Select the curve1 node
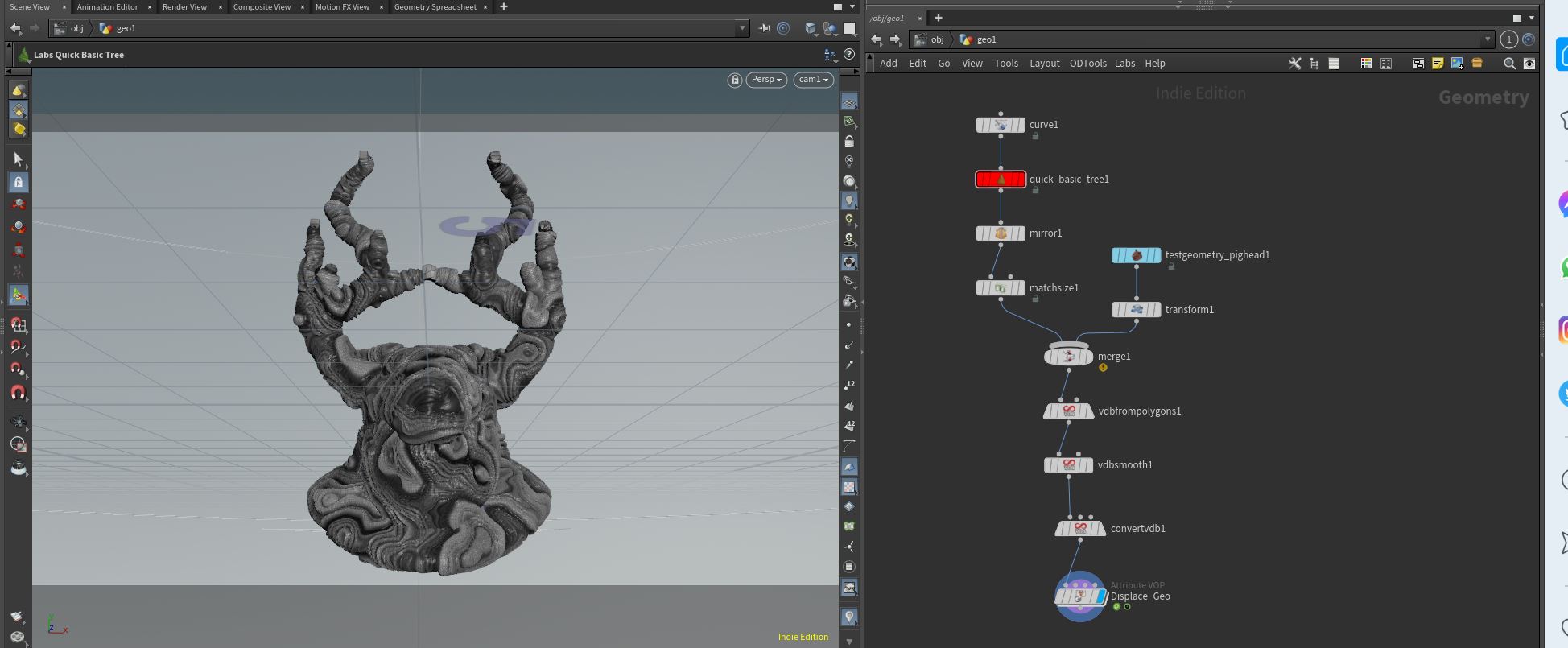The image size is (1568, 648). tap(1001, 125)
